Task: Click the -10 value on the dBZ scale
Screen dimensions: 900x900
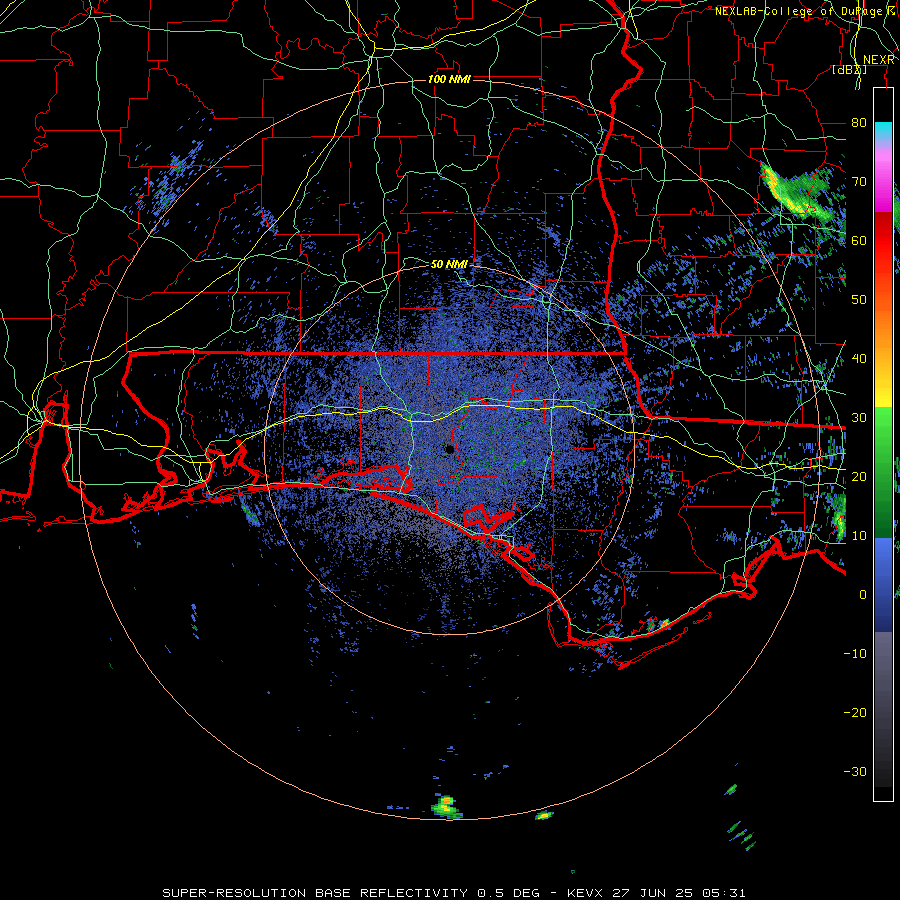Action: tap(855, 653)
